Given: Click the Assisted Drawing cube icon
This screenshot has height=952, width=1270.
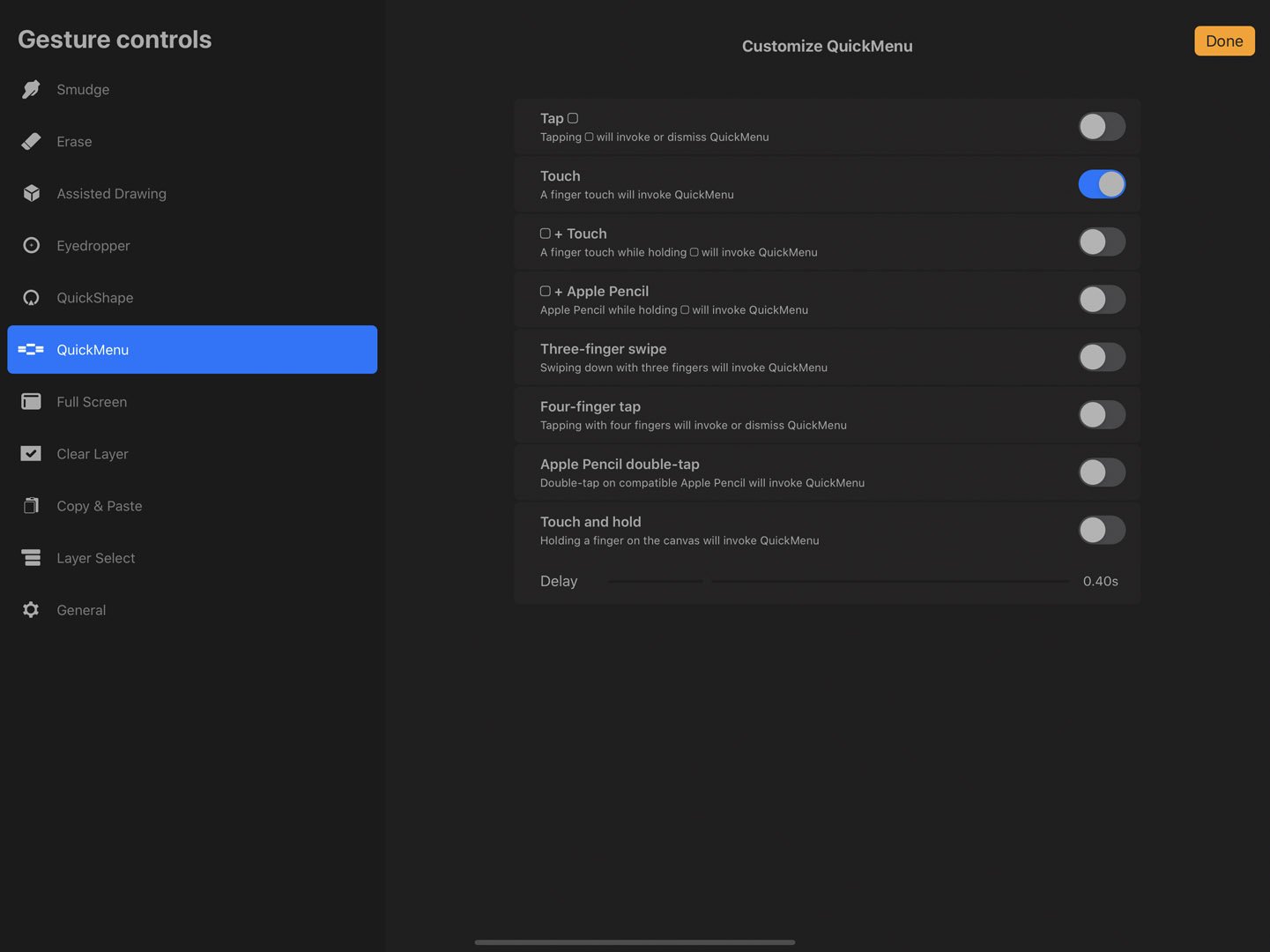Looking at the screenshot, I should (x=31, y=193).
